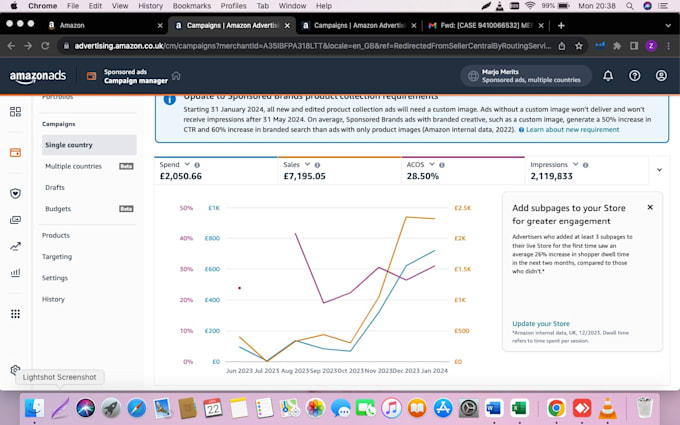Screen dimensions: 680x425
Task: Open a new Chrome tab
Action: click(x=561, y=26)
